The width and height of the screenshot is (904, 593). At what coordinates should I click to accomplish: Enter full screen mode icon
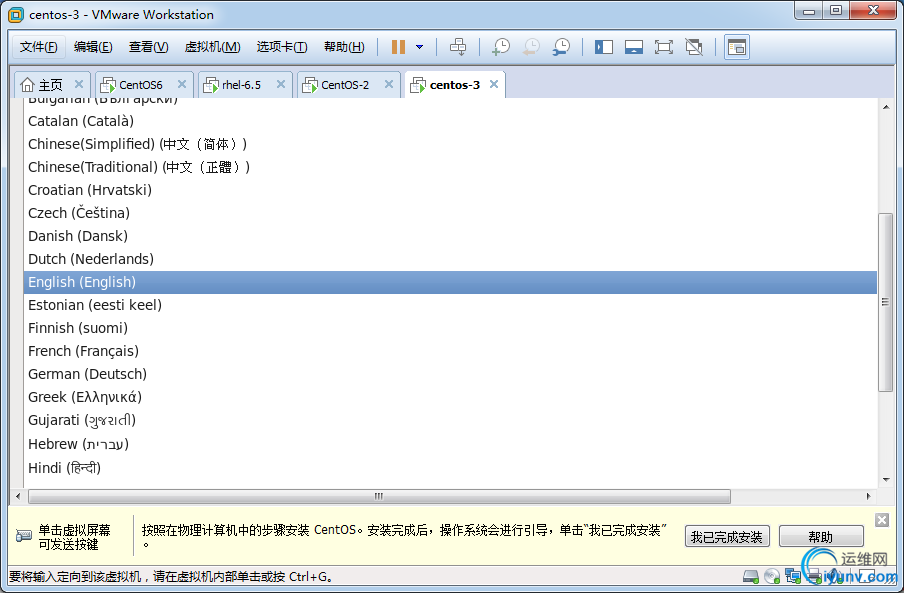pyautogui.click(x=664, y=47)
